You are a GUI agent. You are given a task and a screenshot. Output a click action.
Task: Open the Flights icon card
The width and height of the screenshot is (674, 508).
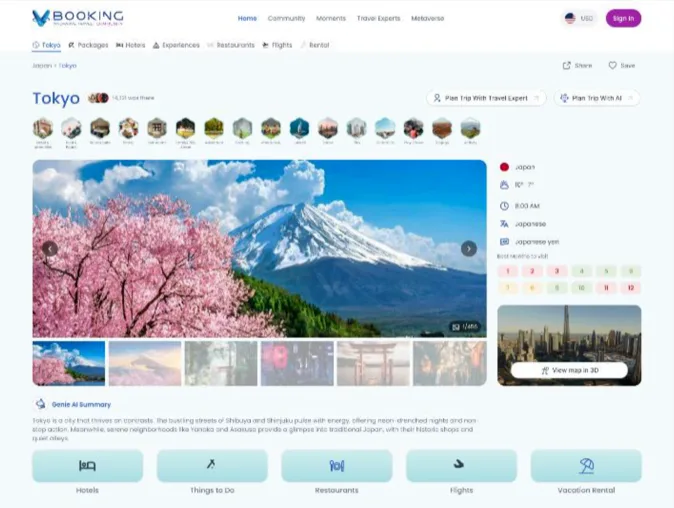[x=461, y=466]
